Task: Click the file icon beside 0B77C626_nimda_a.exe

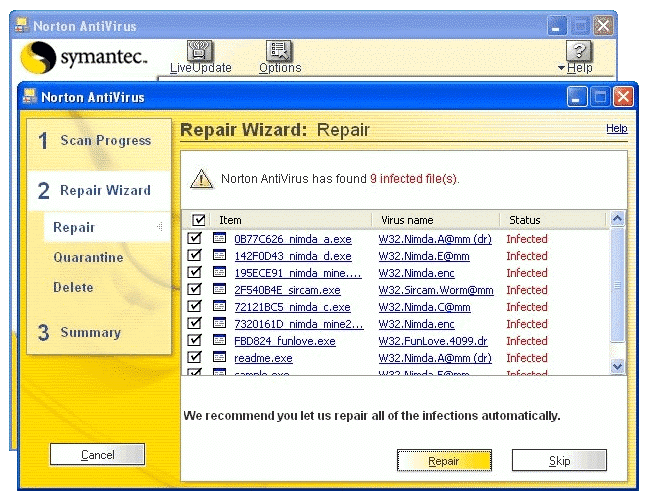Action: click(219, 239)
